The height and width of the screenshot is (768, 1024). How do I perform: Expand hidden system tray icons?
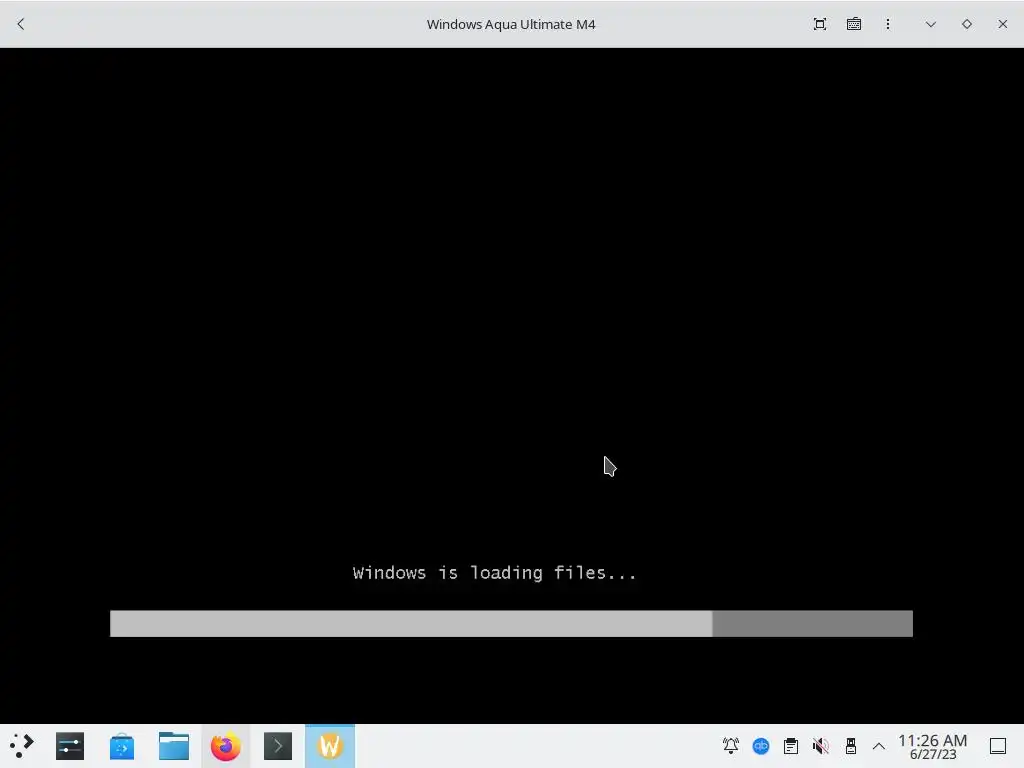tap(879, 746)
